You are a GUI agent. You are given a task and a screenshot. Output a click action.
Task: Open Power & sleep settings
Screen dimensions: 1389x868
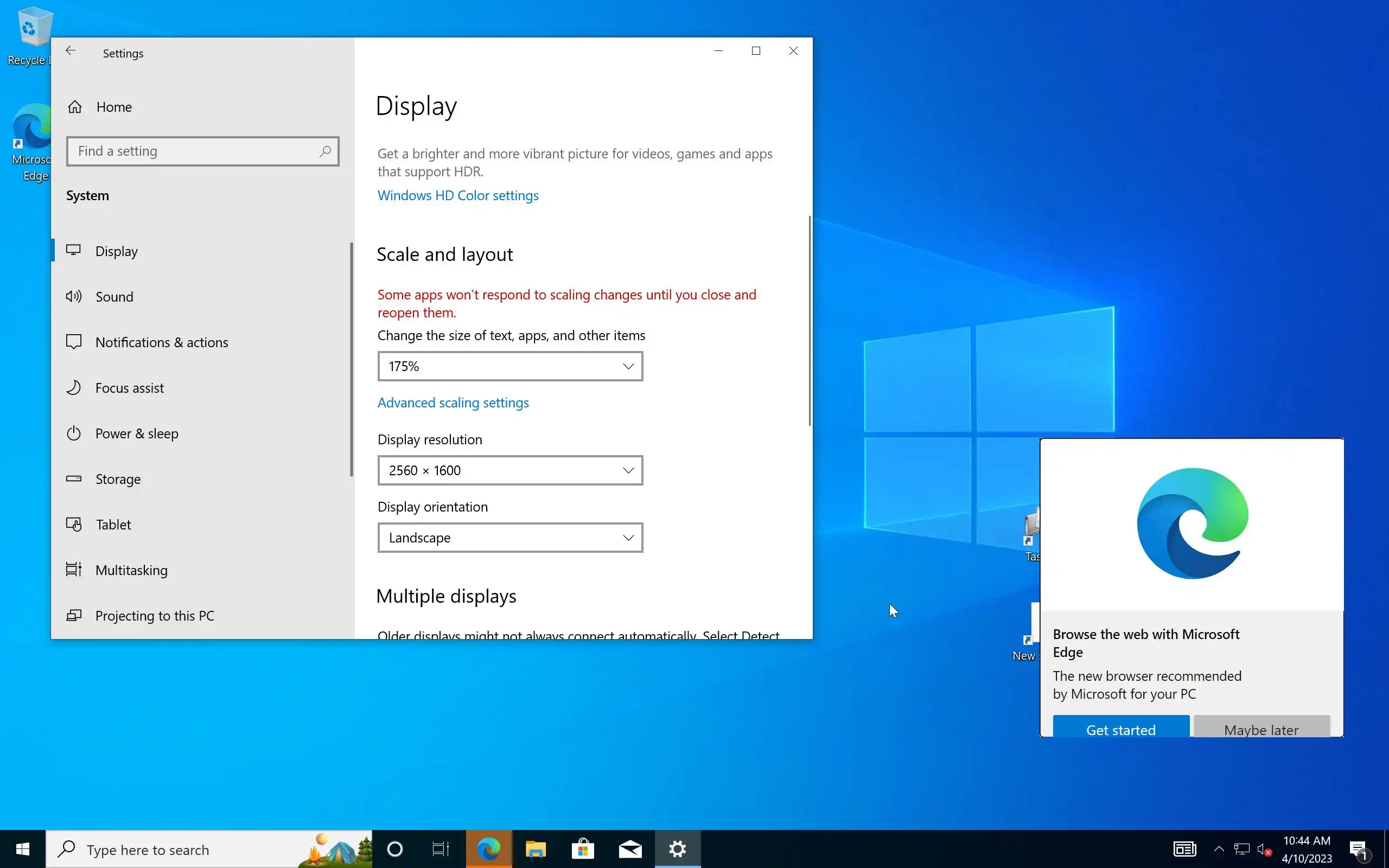[x=137, y=433]
